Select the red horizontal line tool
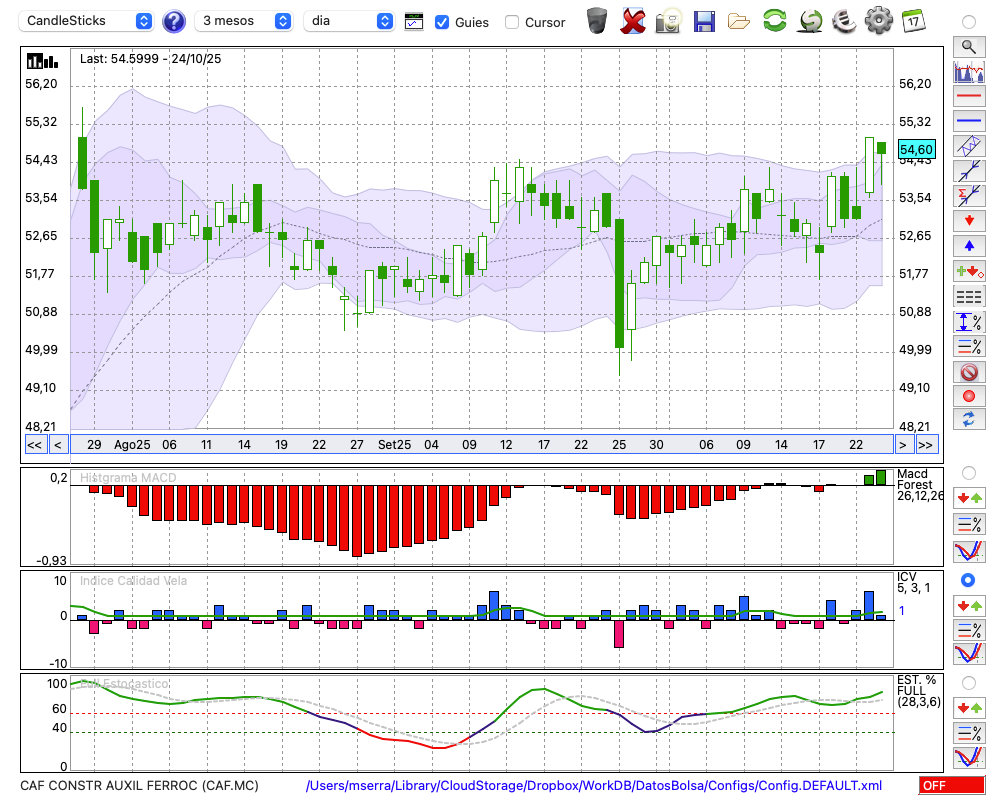Screen dimensions: 1000x800 [968, 96]
